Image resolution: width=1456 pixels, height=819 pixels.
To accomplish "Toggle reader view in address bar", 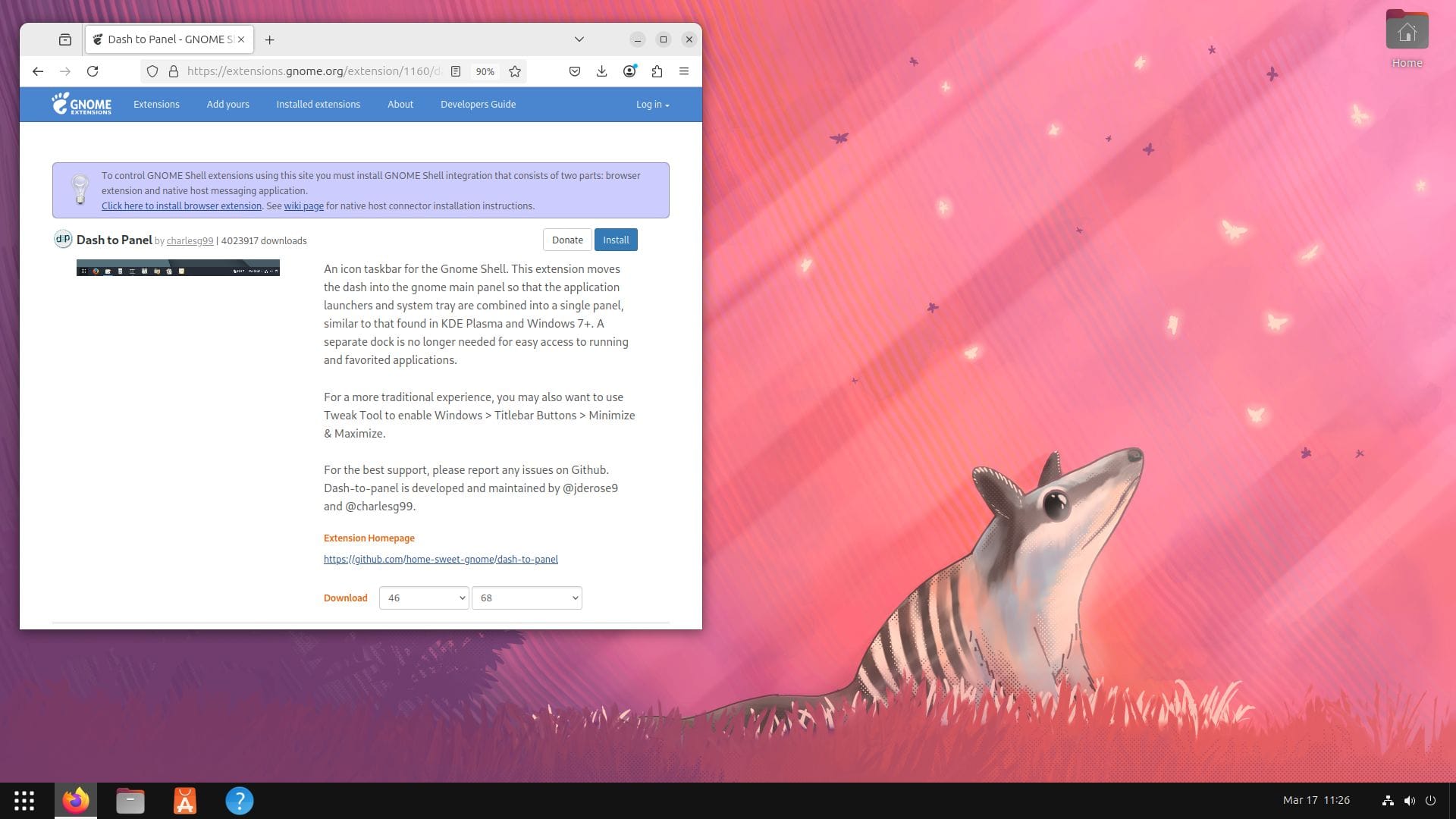I will pos(455,71).
